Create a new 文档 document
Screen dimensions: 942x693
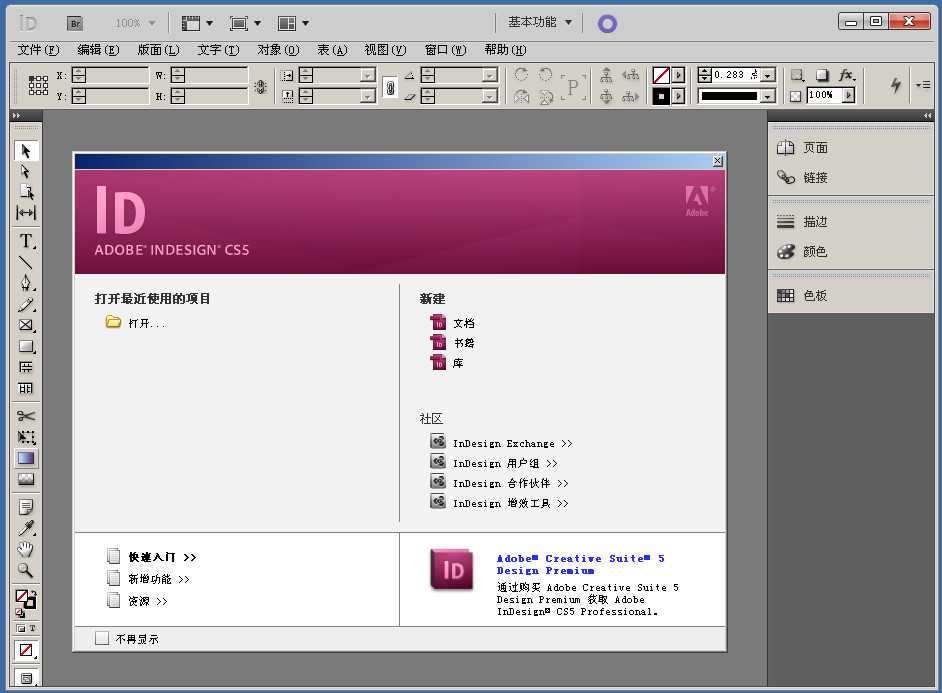click(464, 323)
